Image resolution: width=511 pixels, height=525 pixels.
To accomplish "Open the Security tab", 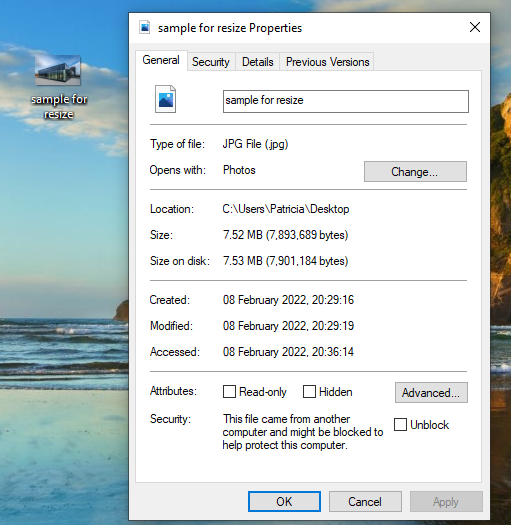I will [211, 62].
